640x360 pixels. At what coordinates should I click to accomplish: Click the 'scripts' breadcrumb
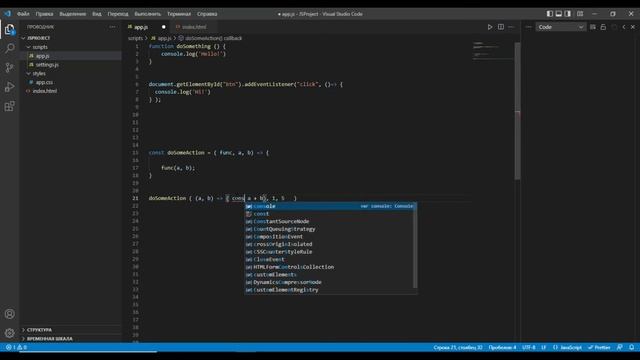[136, 38]
